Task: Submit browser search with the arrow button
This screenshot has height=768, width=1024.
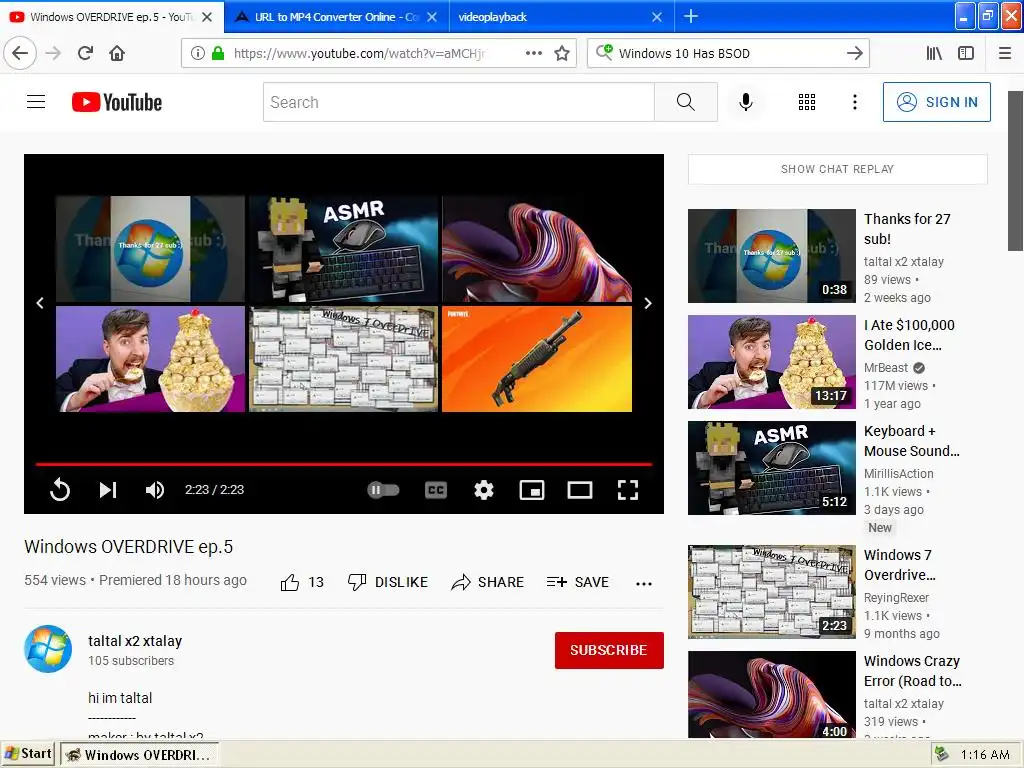Action: (x=854, y=53)
